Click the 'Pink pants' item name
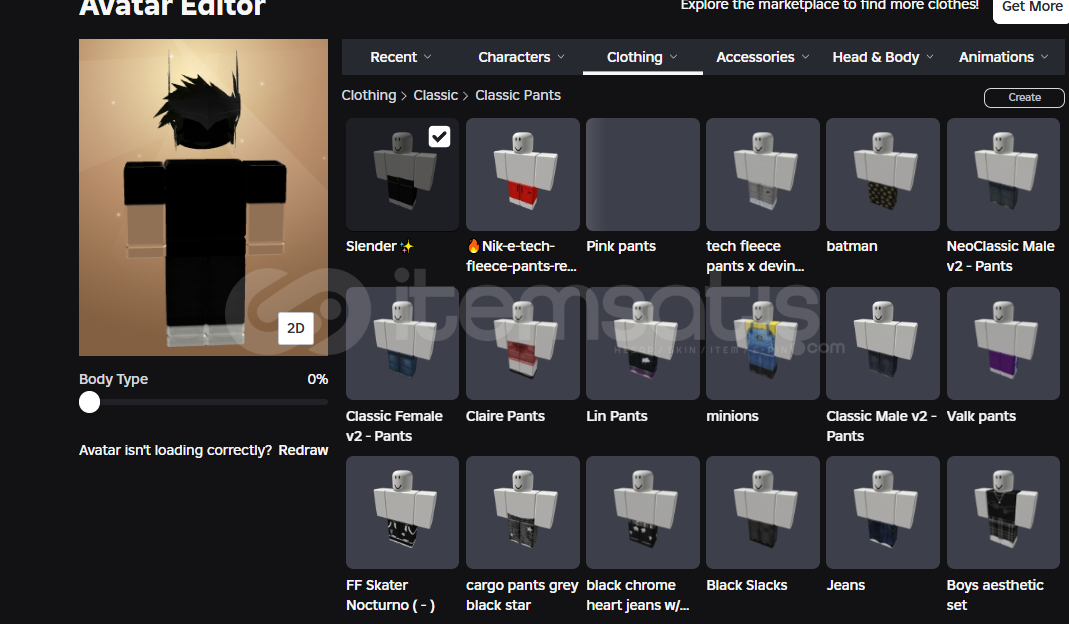1069x624 pixels. 621,246
